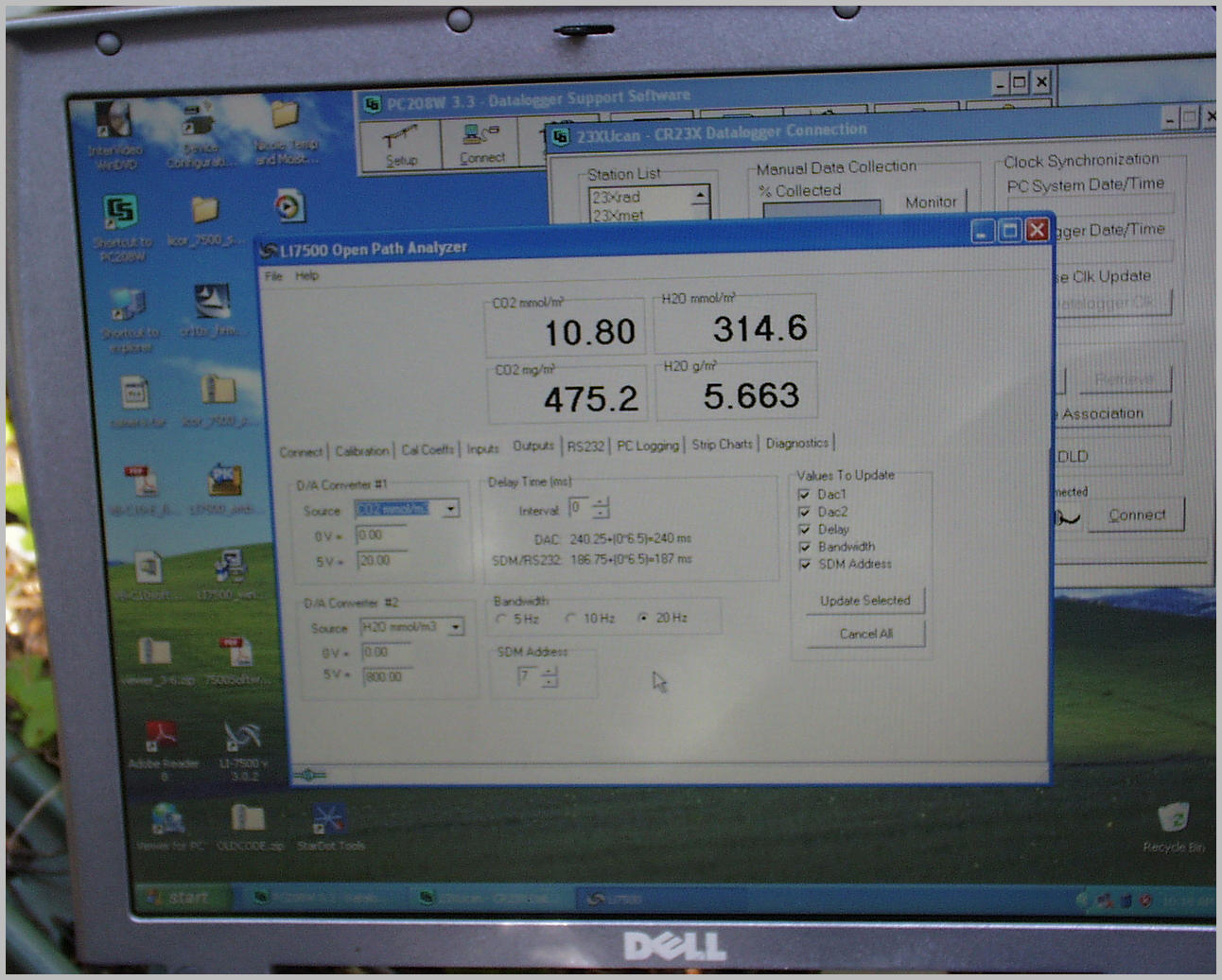Screen dimensions: 1222x980
Task: Switch to the Strip Charts tab
Action: tap(722, 444)
